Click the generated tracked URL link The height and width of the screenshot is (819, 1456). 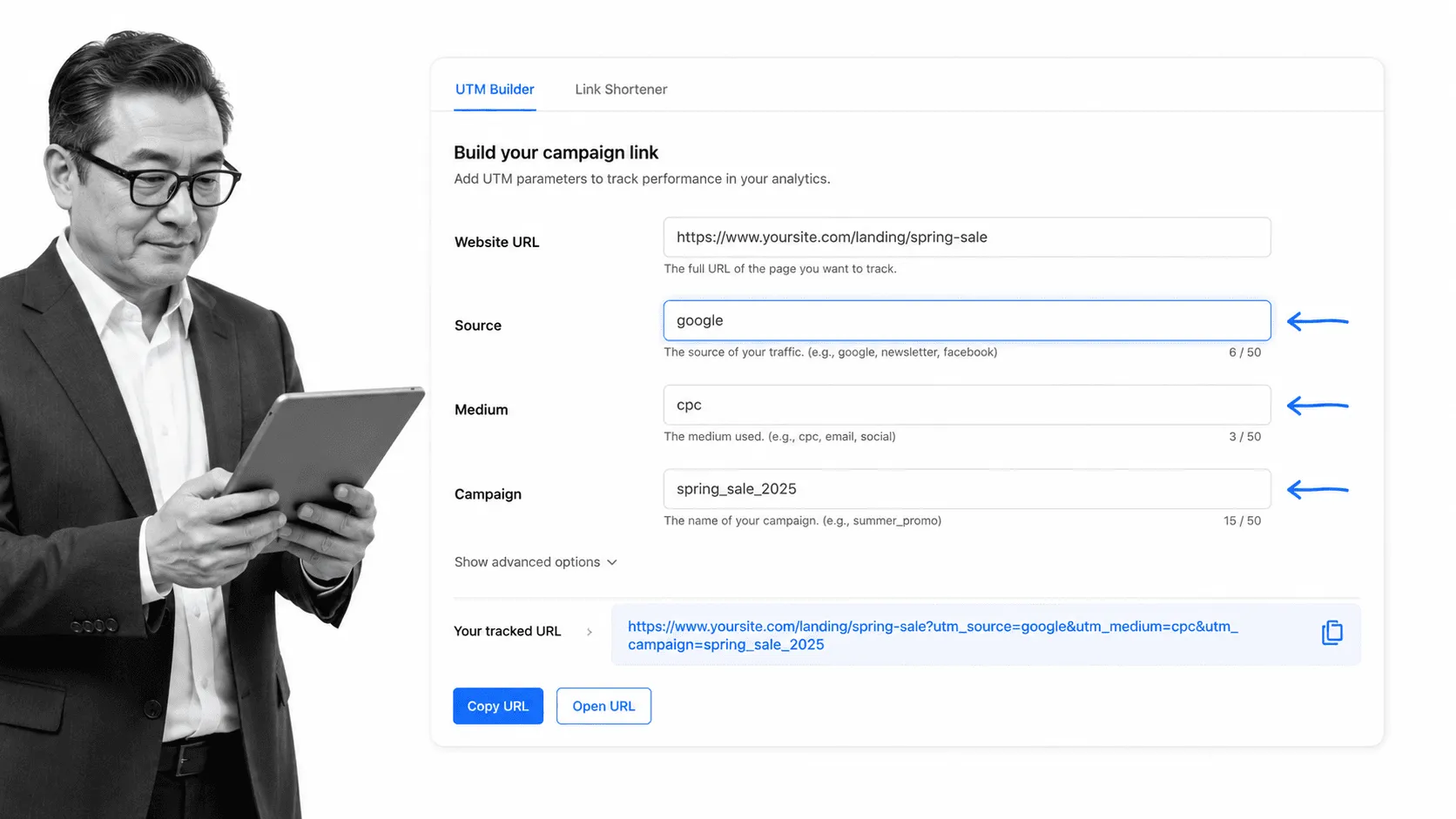[933, 635]
